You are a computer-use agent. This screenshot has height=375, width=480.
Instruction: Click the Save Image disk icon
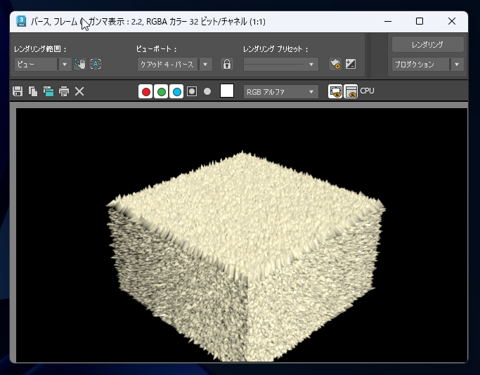tap(18, 91)
